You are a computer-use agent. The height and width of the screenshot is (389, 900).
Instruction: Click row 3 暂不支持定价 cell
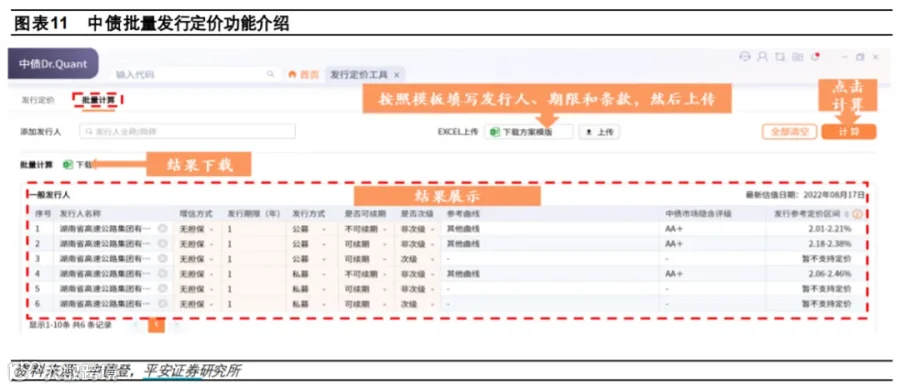coord(827,259)
